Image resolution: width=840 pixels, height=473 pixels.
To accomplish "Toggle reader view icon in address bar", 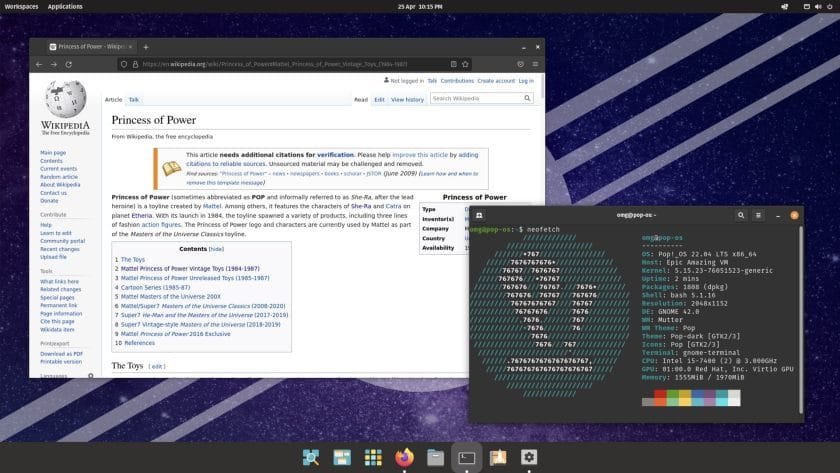I will click(x=453, y=64).
